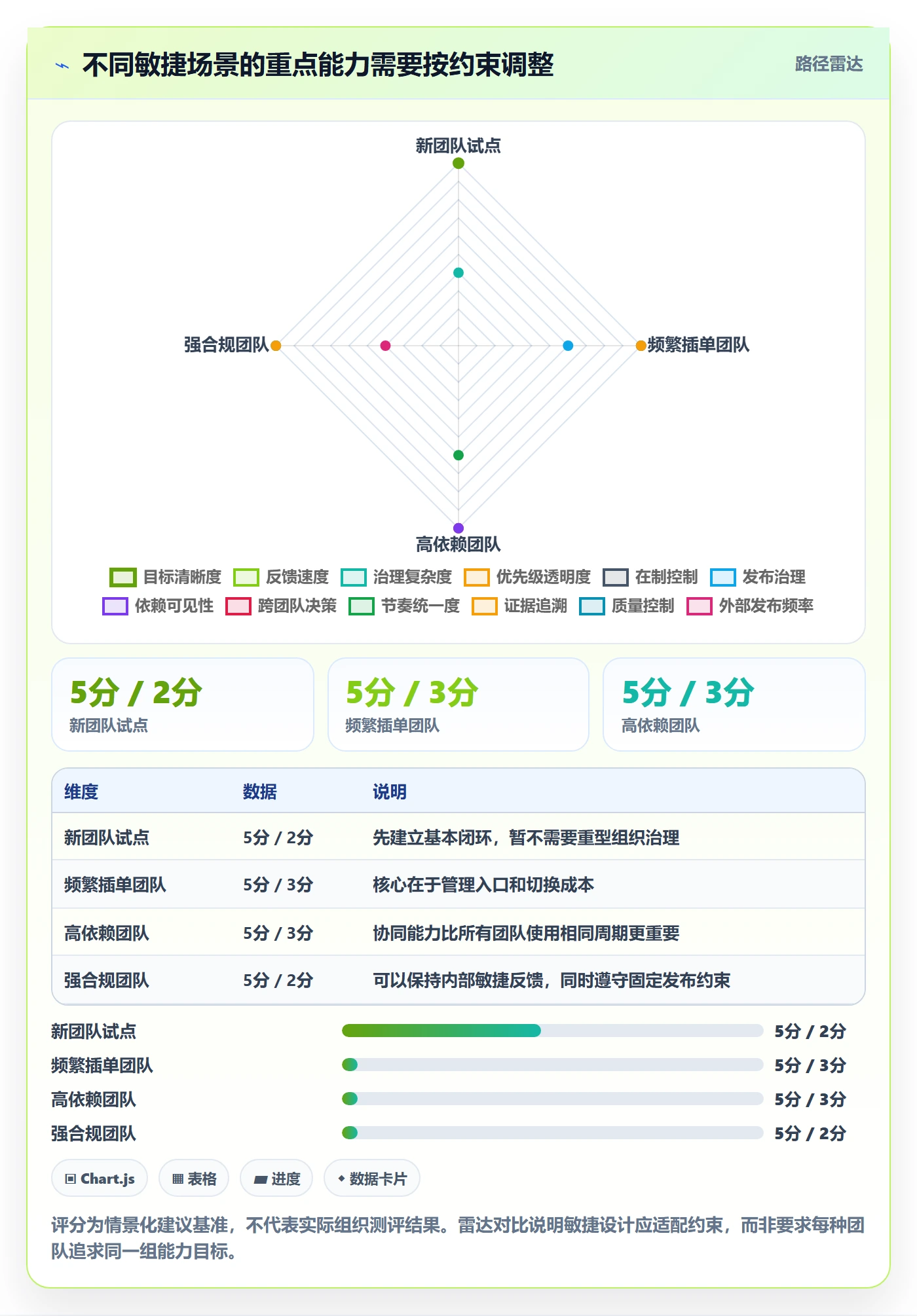Click the 数据卡片 tag chip
This screenshot has height=1316, width=917.
pos(372,1179)
